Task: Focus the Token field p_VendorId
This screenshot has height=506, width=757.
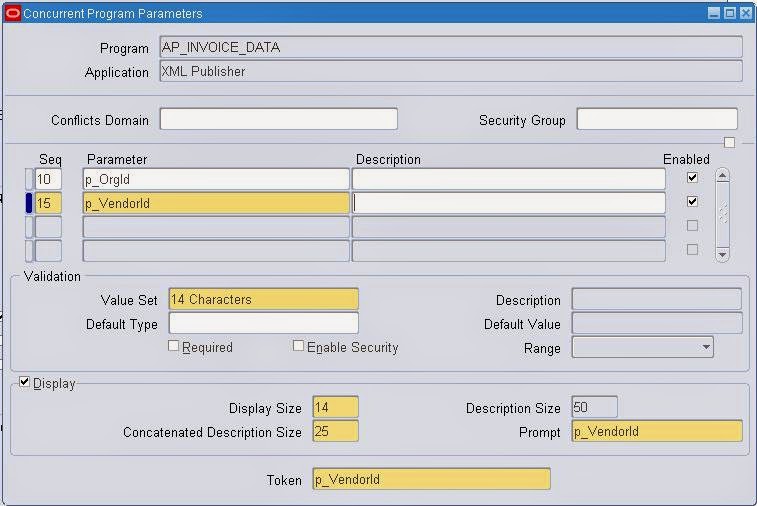Action: [432, 479]
